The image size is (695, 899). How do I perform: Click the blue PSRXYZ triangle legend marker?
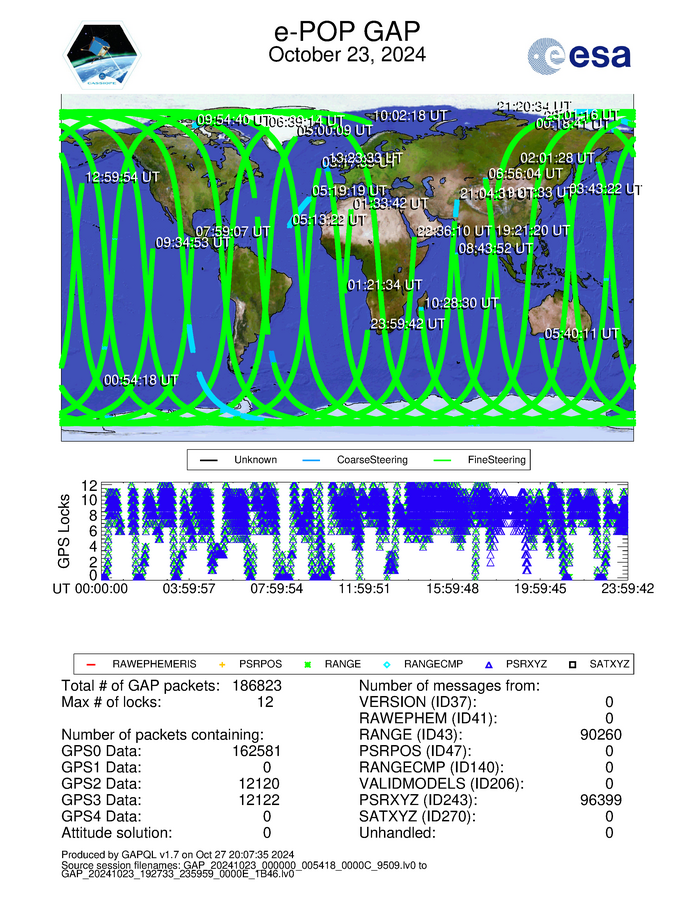[x=487, y=664]
